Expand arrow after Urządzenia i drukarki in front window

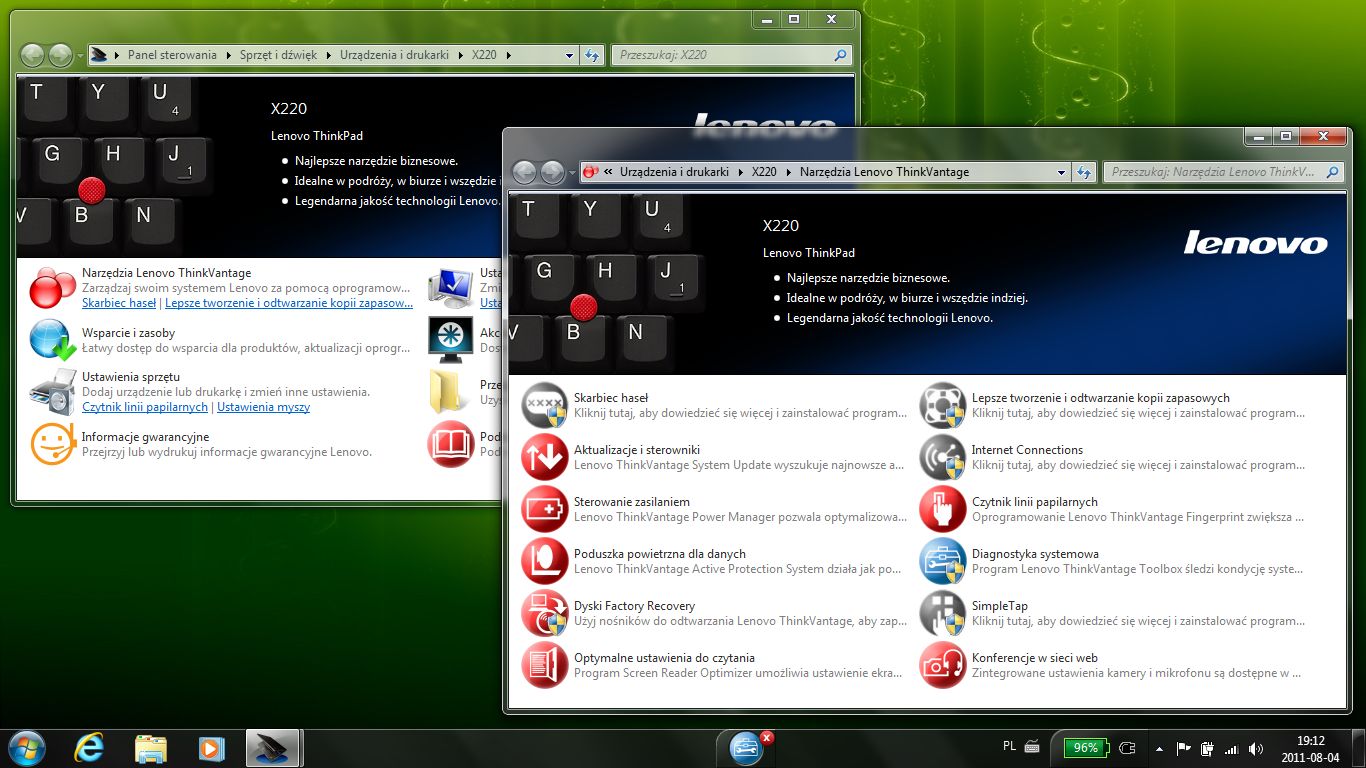click(x=740, y=172)
